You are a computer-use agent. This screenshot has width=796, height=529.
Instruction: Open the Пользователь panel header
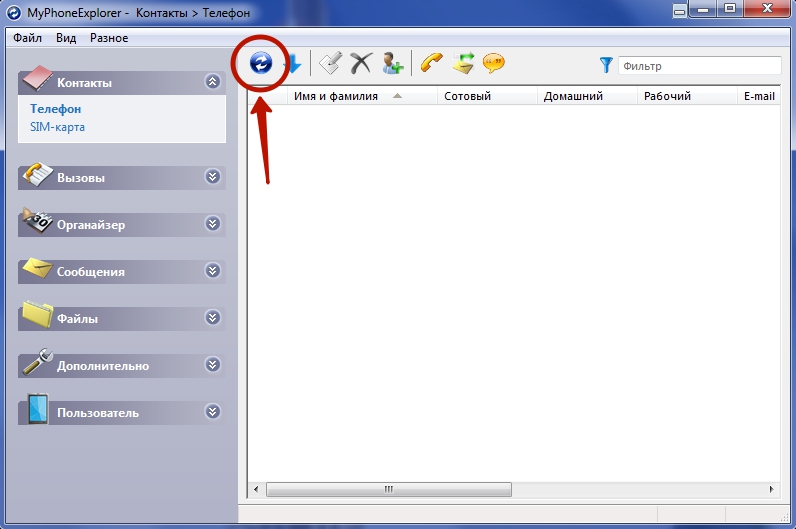[x=122, y=413]
